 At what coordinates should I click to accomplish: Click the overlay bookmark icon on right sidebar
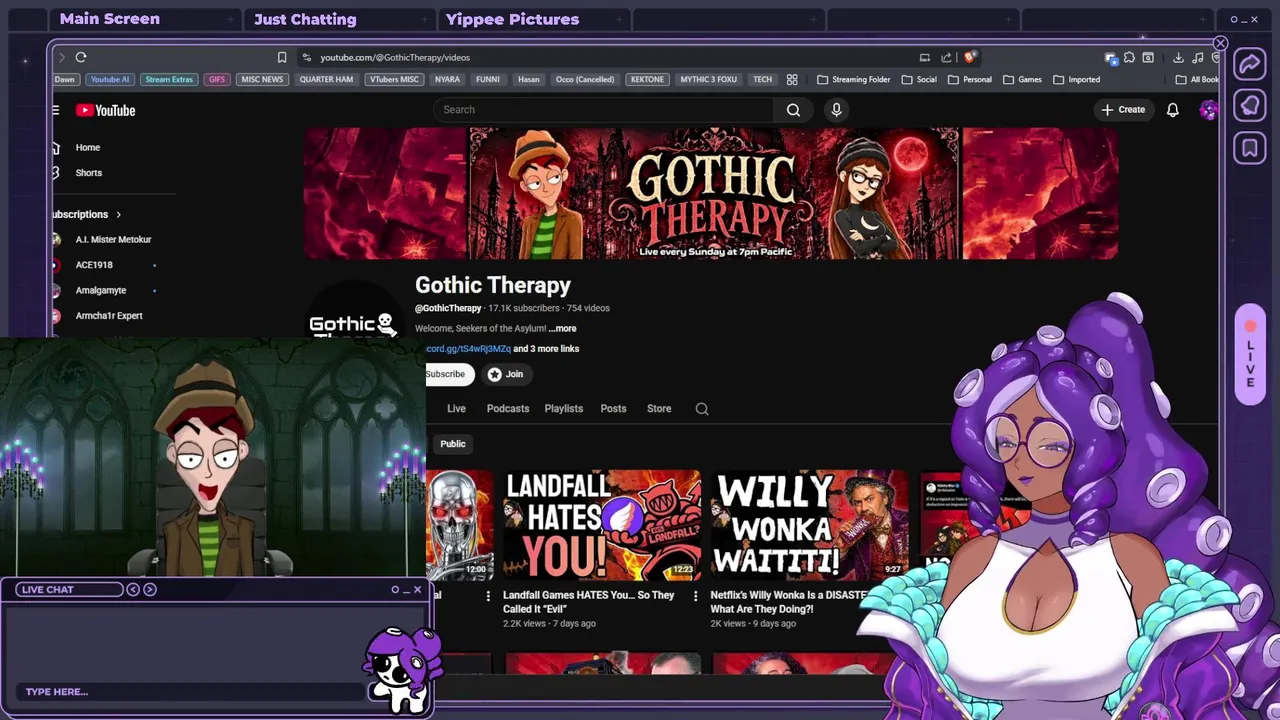pyautogui.click(x=1250, y=148)
